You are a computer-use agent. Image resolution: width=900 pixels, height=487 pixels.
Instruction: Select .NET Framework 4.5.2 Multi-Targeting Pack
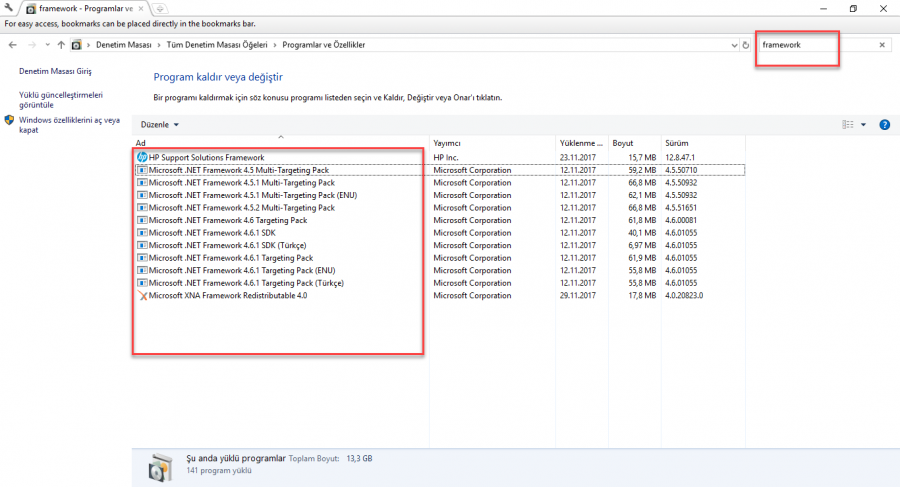242,208
